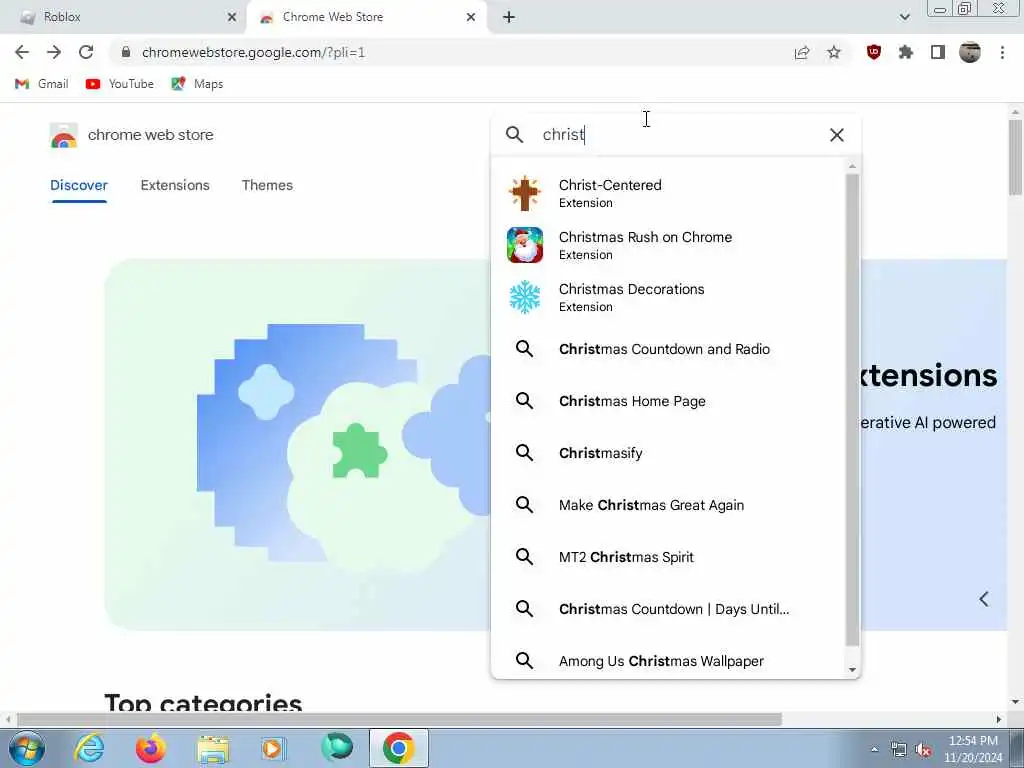Show hidden tray icons arrow
1024x768 pixels.
click(x=874, y=750)
